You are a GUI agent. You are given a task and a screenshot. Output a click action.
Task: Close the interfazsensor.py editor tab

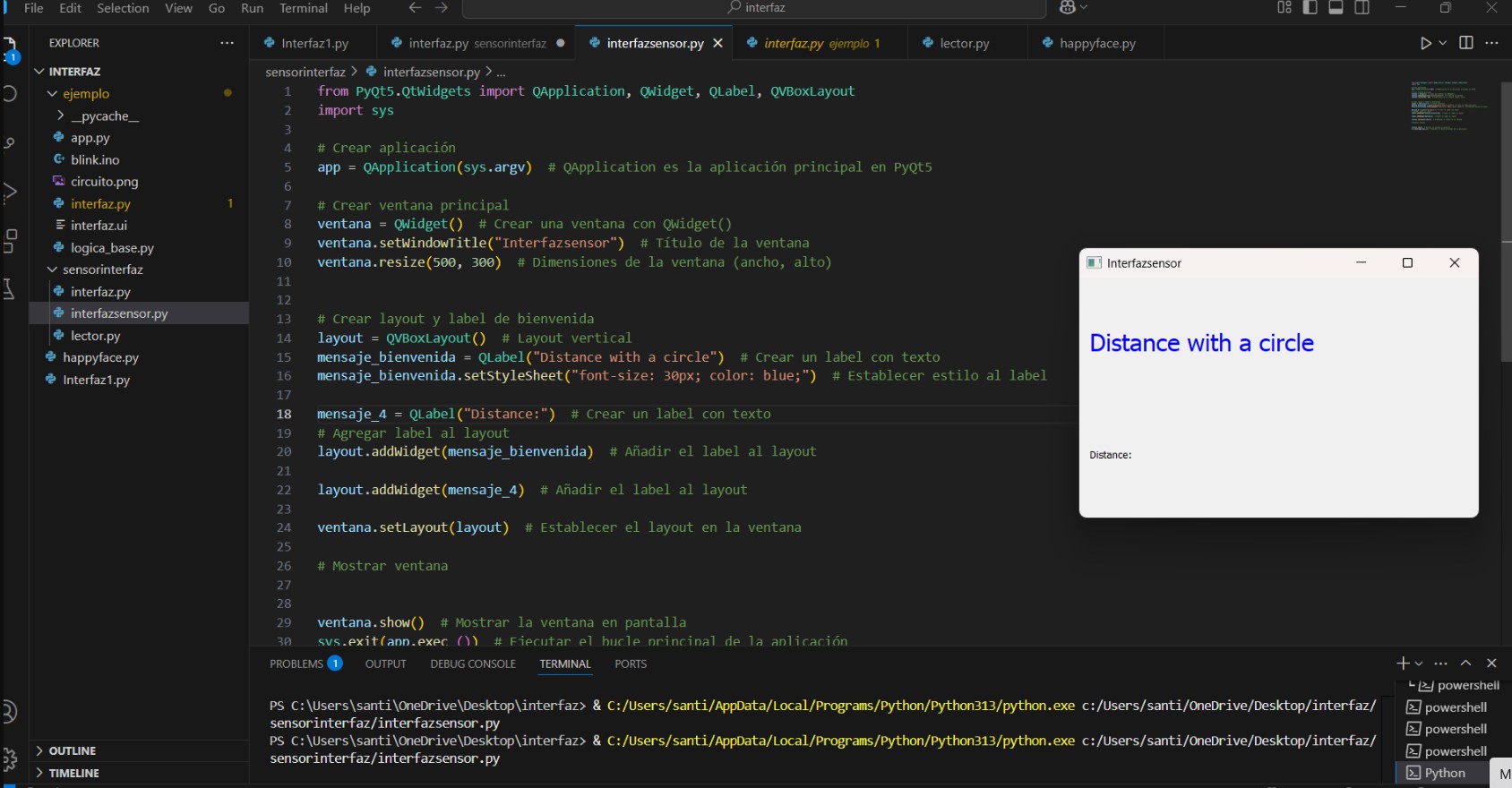[x=717, y=43]
